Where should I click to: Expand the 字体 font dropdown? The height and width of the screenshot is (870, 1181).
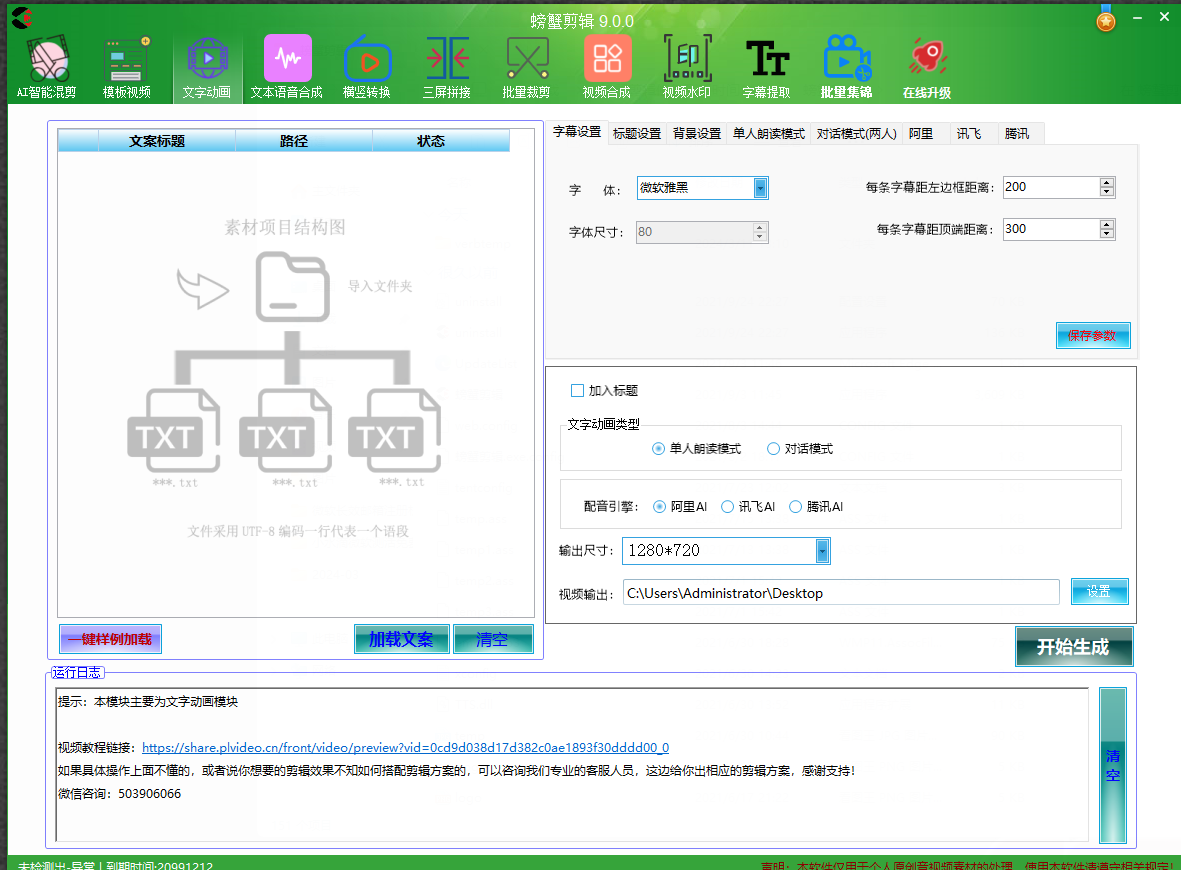coord(760,188)
